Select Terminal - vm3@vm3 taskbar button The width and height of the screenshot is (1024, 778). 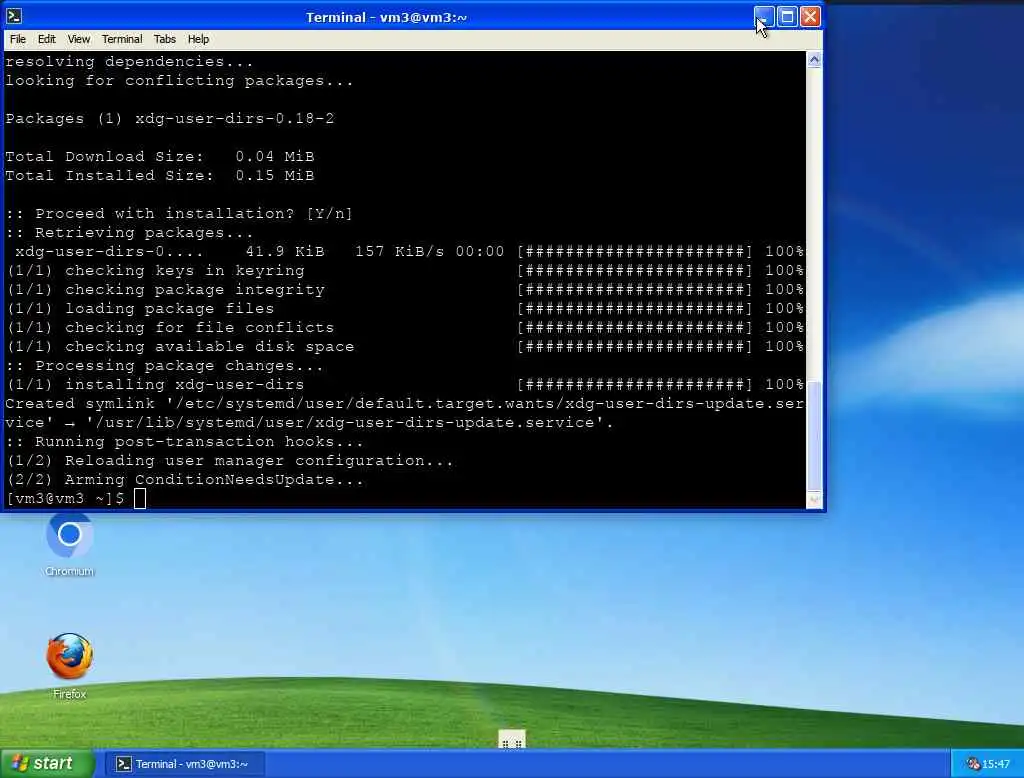185,764
